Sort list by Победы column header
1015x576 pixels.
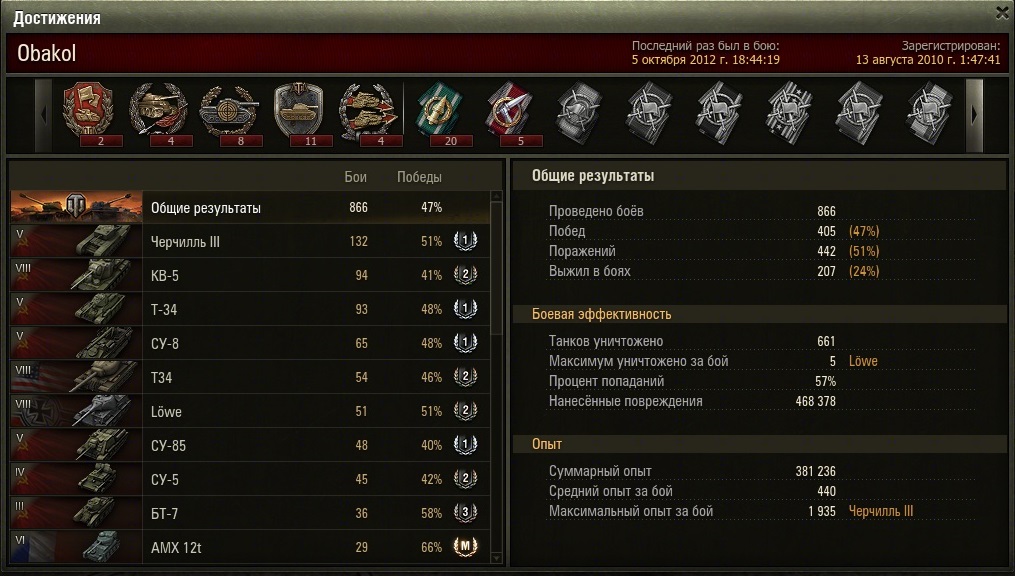(419, 177)
